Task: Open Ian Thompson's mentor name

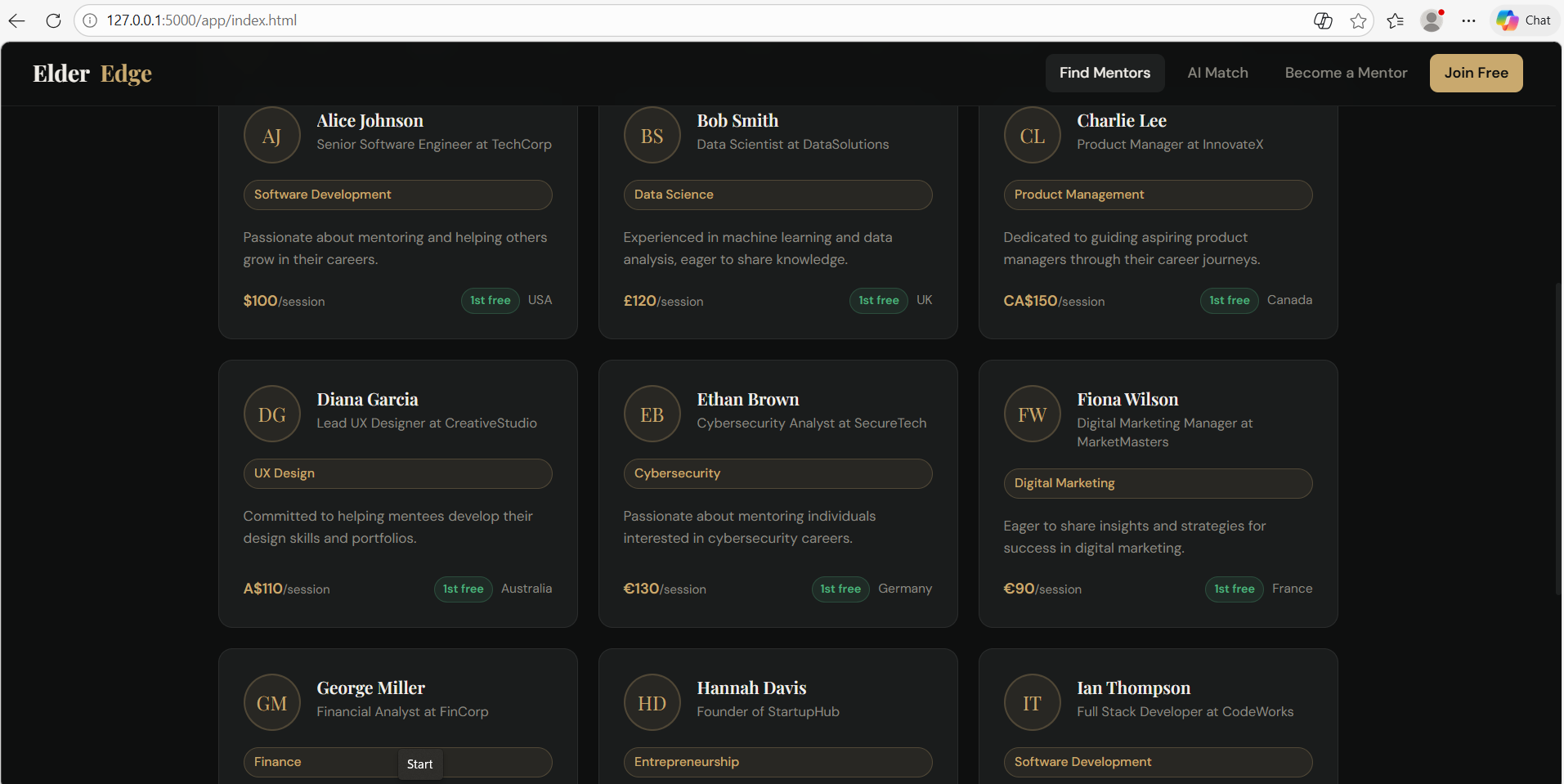Action: click(x=1133, y=688)
